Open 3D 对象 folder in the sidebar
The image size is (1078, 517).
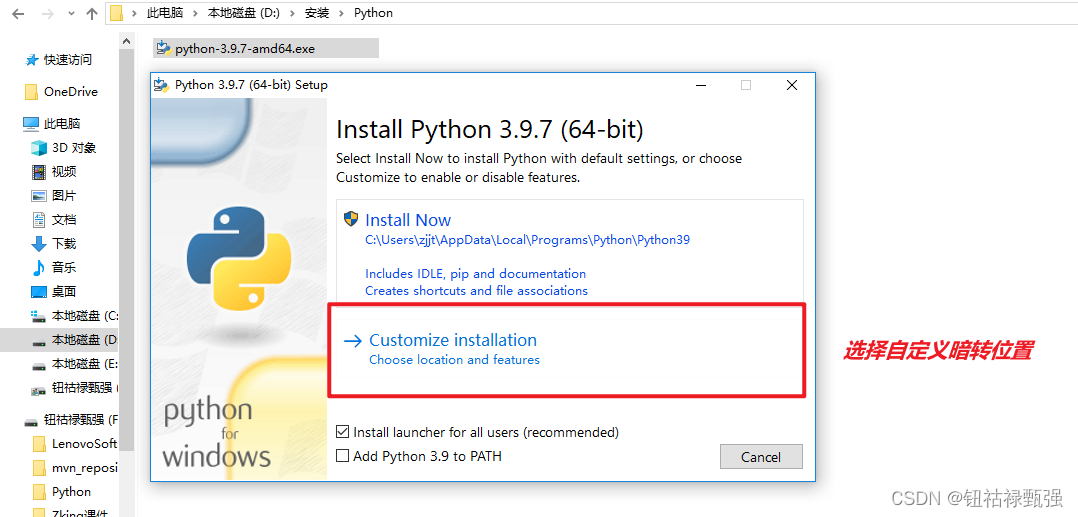[x=74, y=148]
